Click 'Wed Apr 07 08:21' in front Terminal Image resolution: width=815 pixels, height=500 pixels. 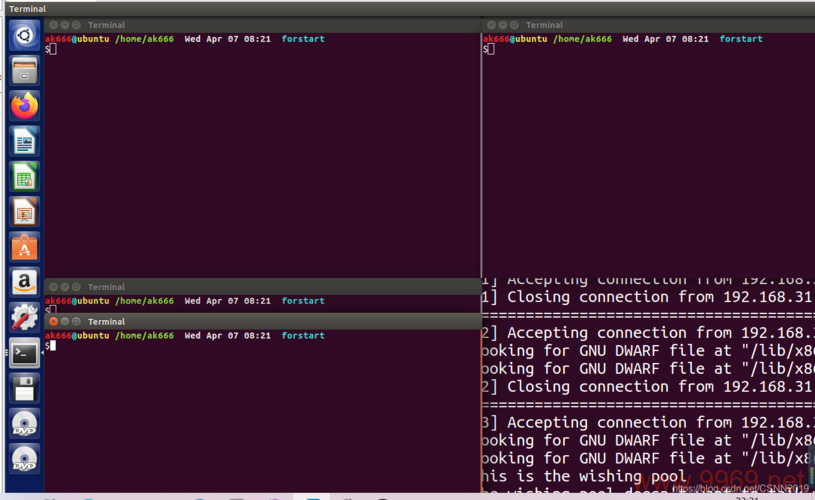coord(228,336)
